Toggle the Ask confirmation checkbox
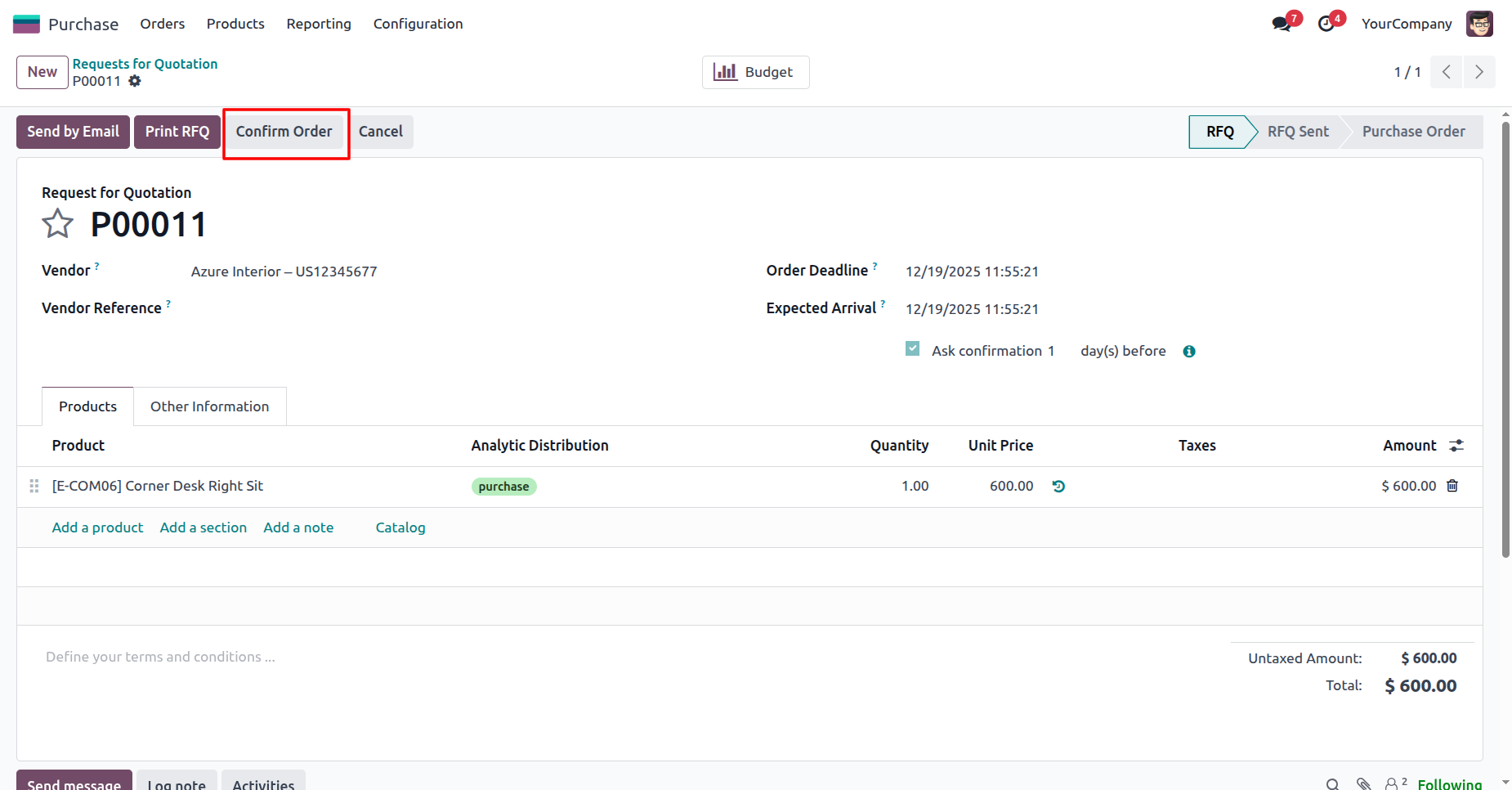Image resolution: width=1512 pixels, height=790 pixels. (x=913, y=349)
